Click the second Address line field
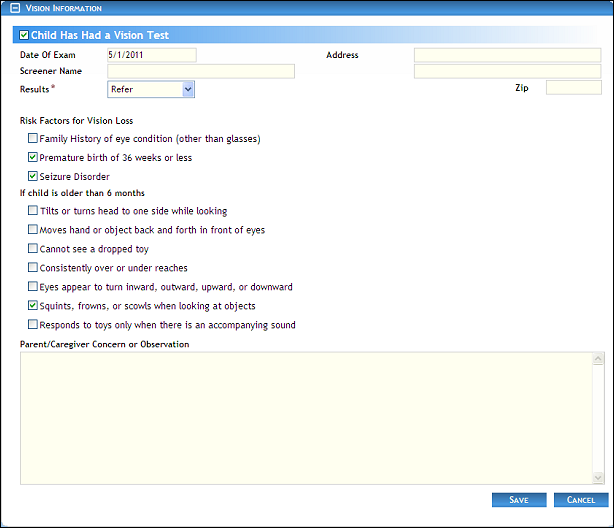The image size is (614, 528). point(507,72)
